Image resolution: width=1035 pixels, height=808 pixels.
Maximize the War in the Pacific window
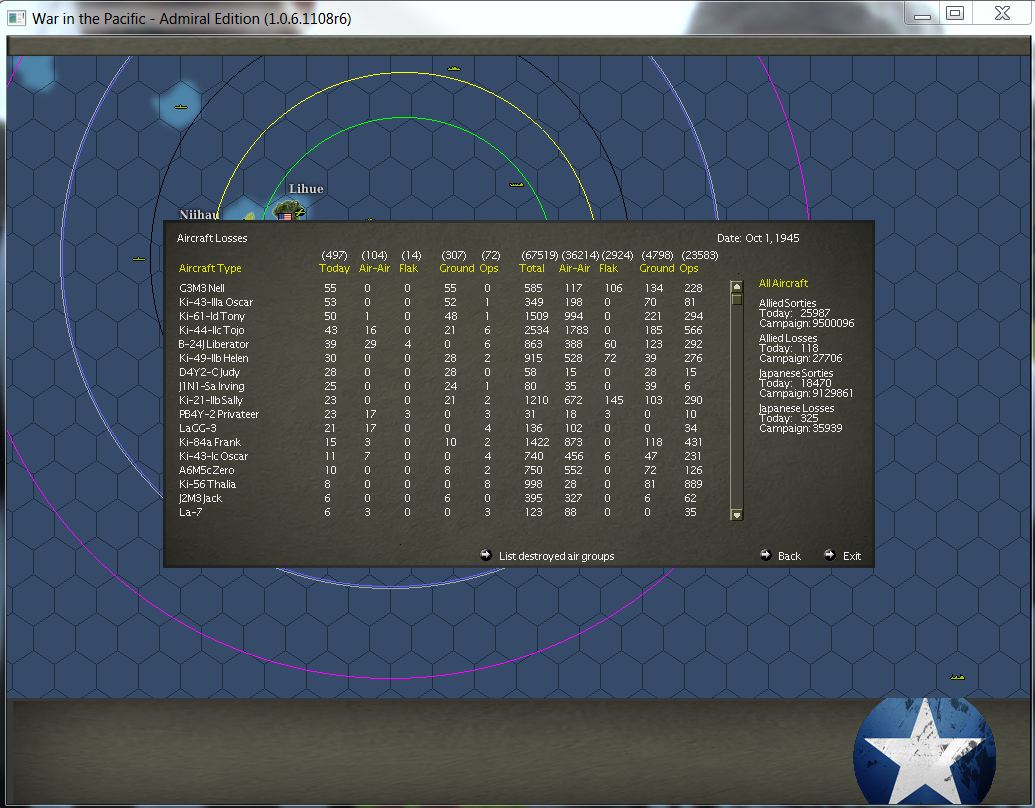[x=955, y=13]
